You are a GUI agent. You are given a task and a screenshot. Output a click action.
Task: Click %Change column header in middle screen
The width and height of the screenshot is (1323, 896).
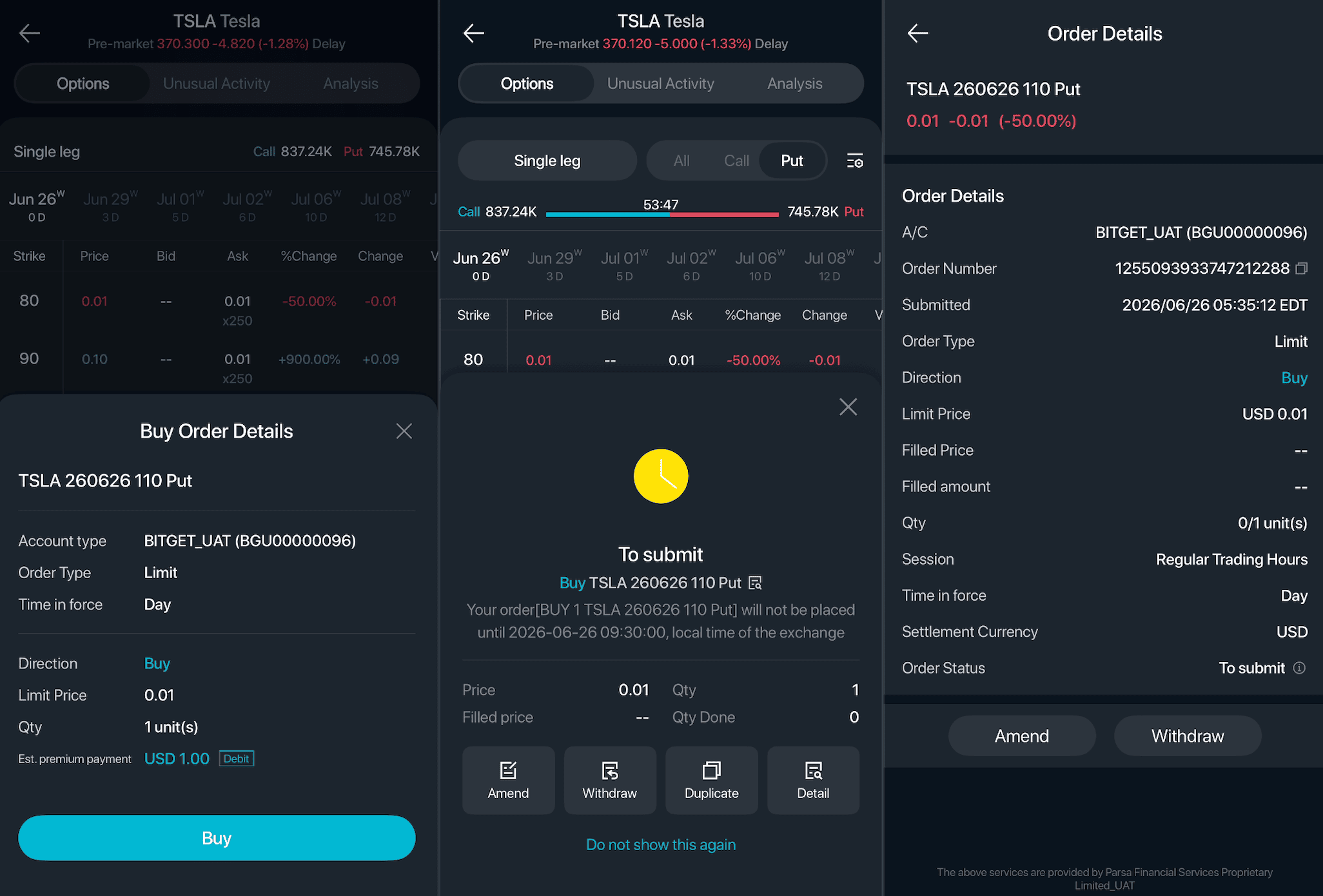(753, 315)
